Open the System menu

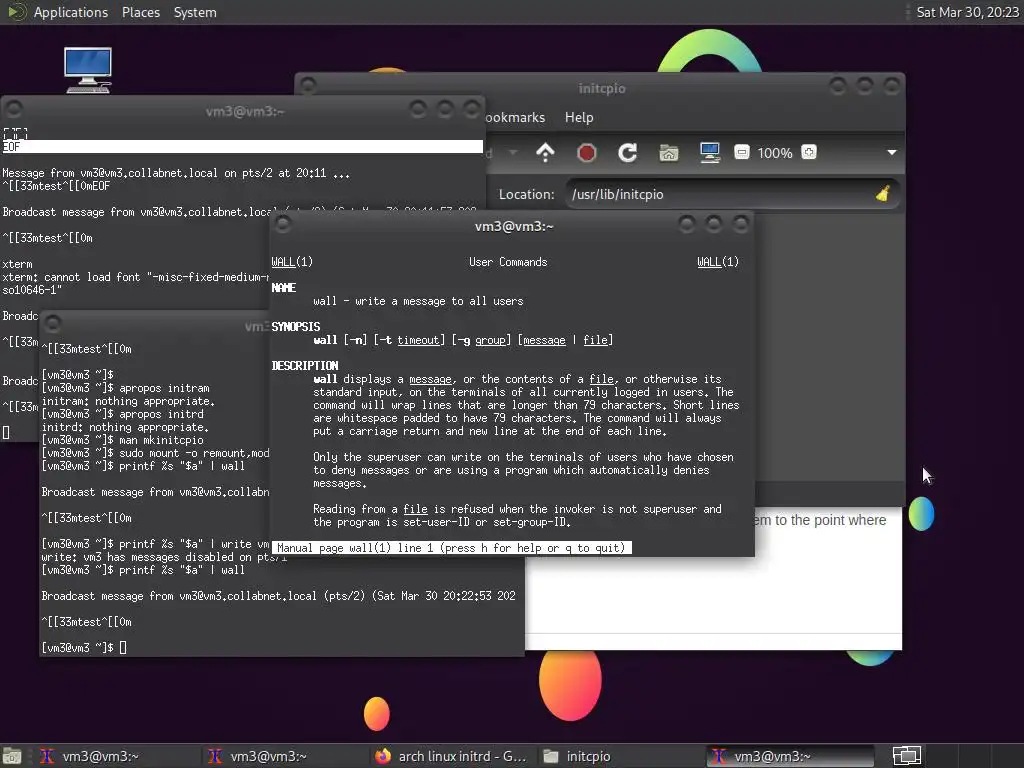tap(195, 12)
